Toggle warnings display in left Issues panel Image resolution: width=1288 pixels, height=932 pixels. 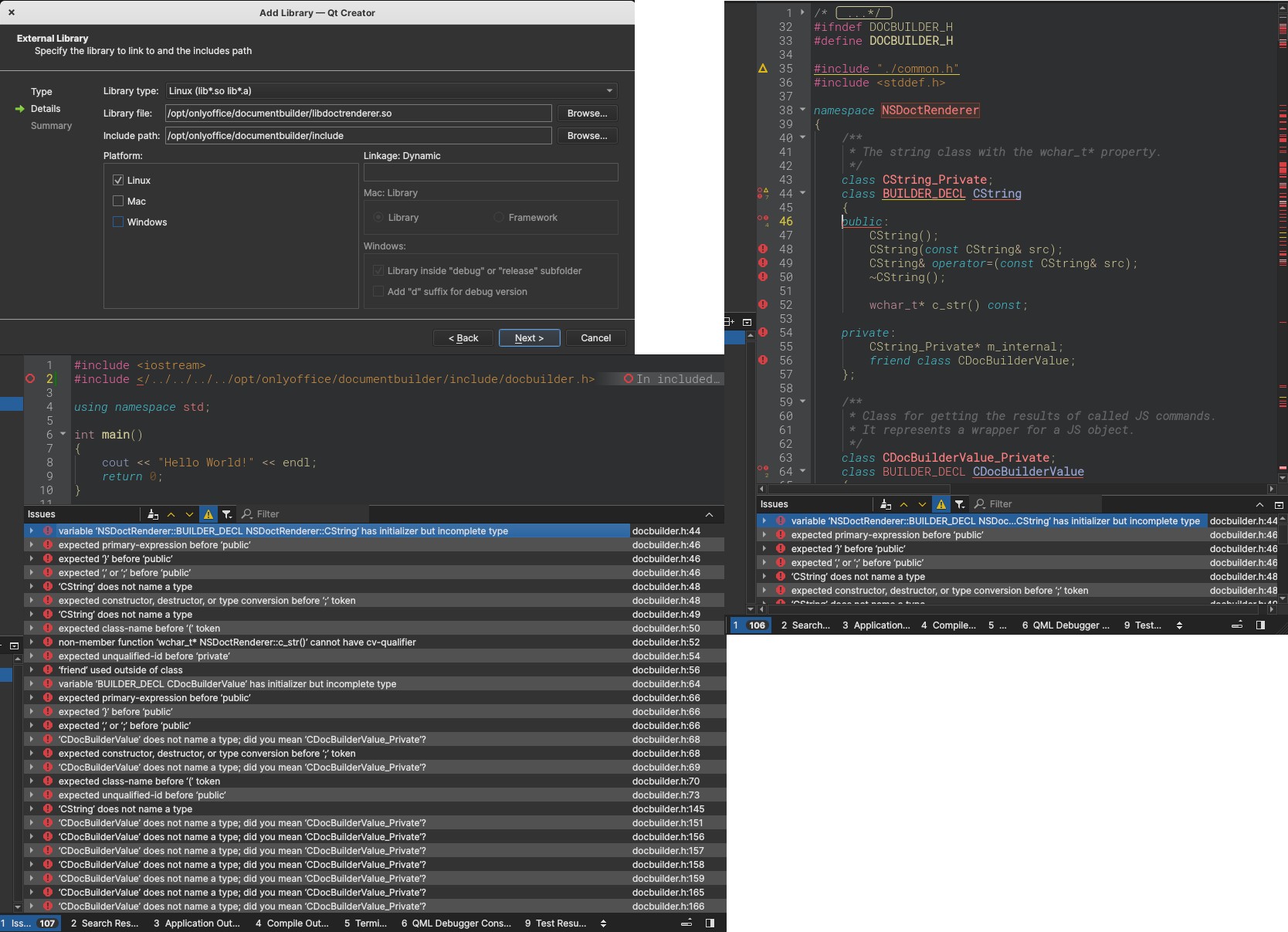coord(208,514)
